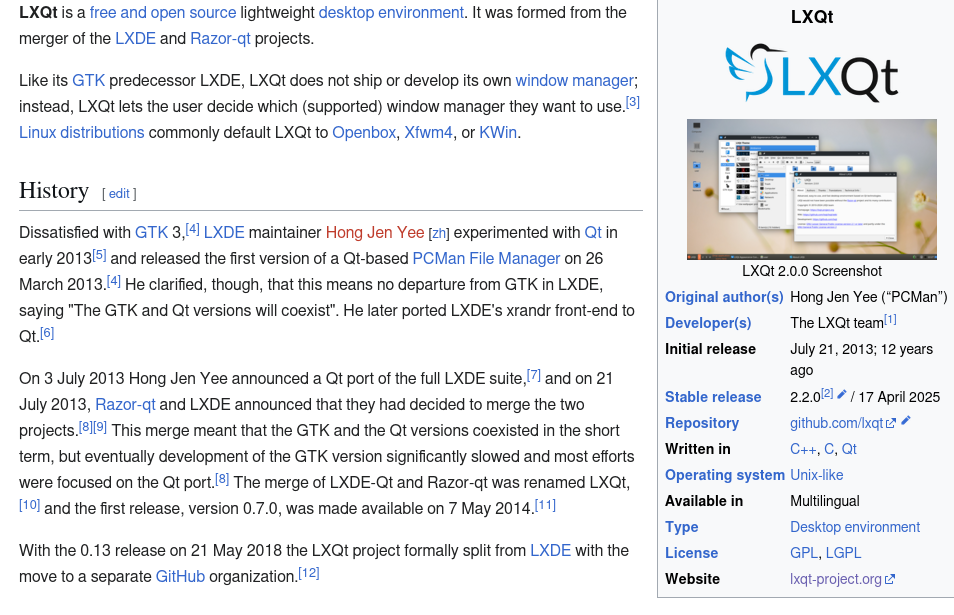The width and height of the screenshot is (954, 615).
Task: Open the C++ link in Written in row
Action: point(803,450)
